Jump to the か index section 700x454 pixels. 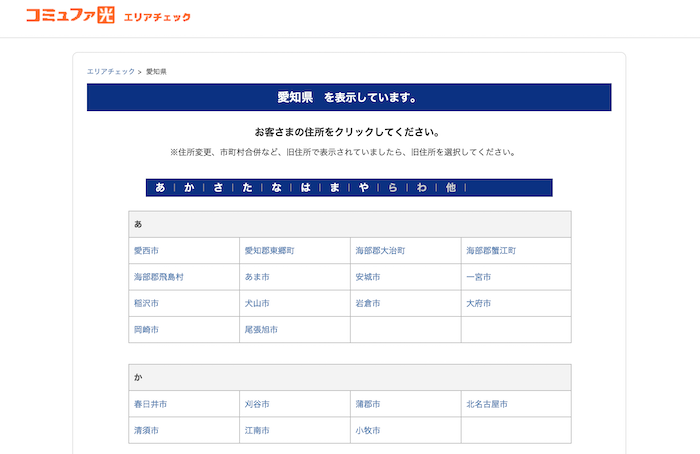pos(189,187)
